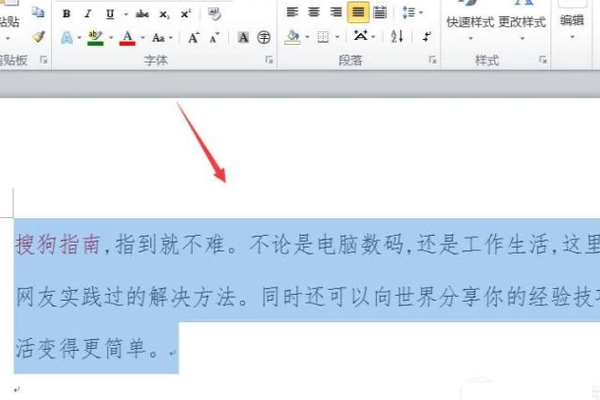Open the Paragraph dialog launcher
Screen dimensions: 600x400
(x=432, y=60)
